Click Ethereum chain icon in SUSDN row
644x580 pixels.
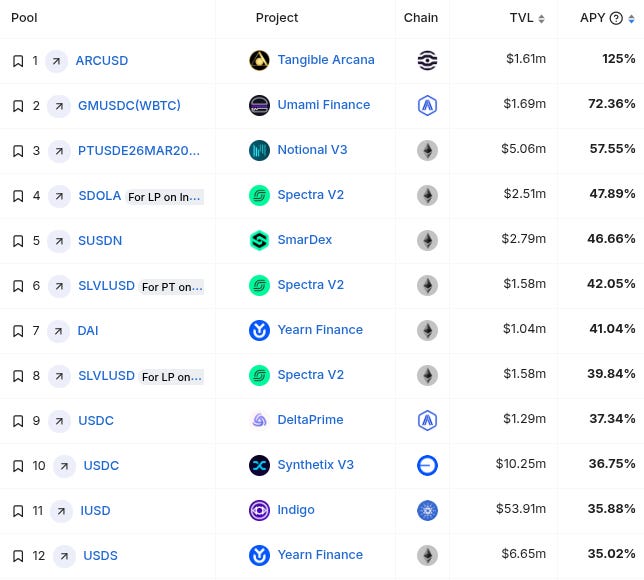(x=427, y=240)
